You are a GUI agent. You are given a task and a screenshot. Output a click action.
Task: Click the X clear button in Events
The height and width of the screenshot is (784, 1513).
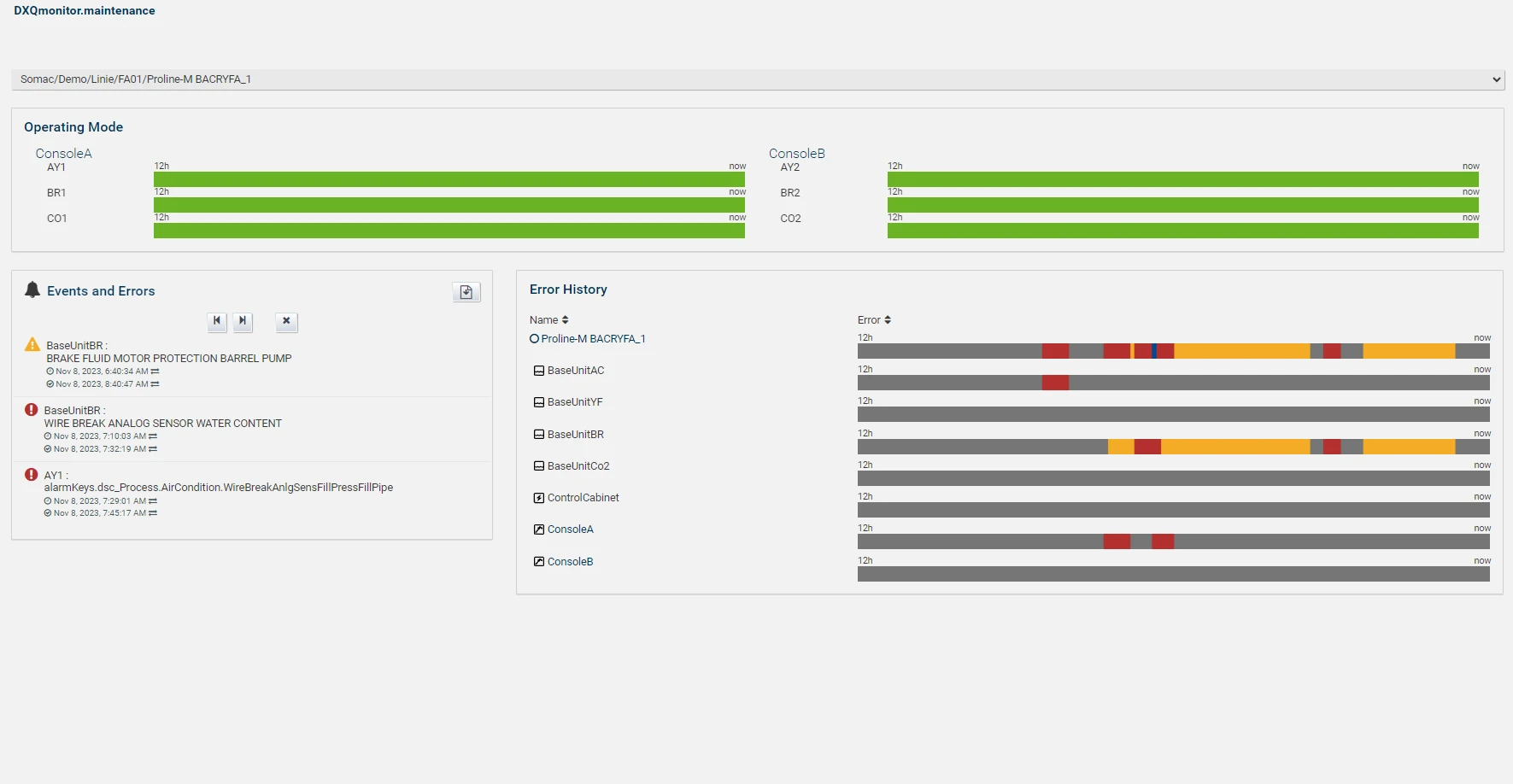point(287,321)
